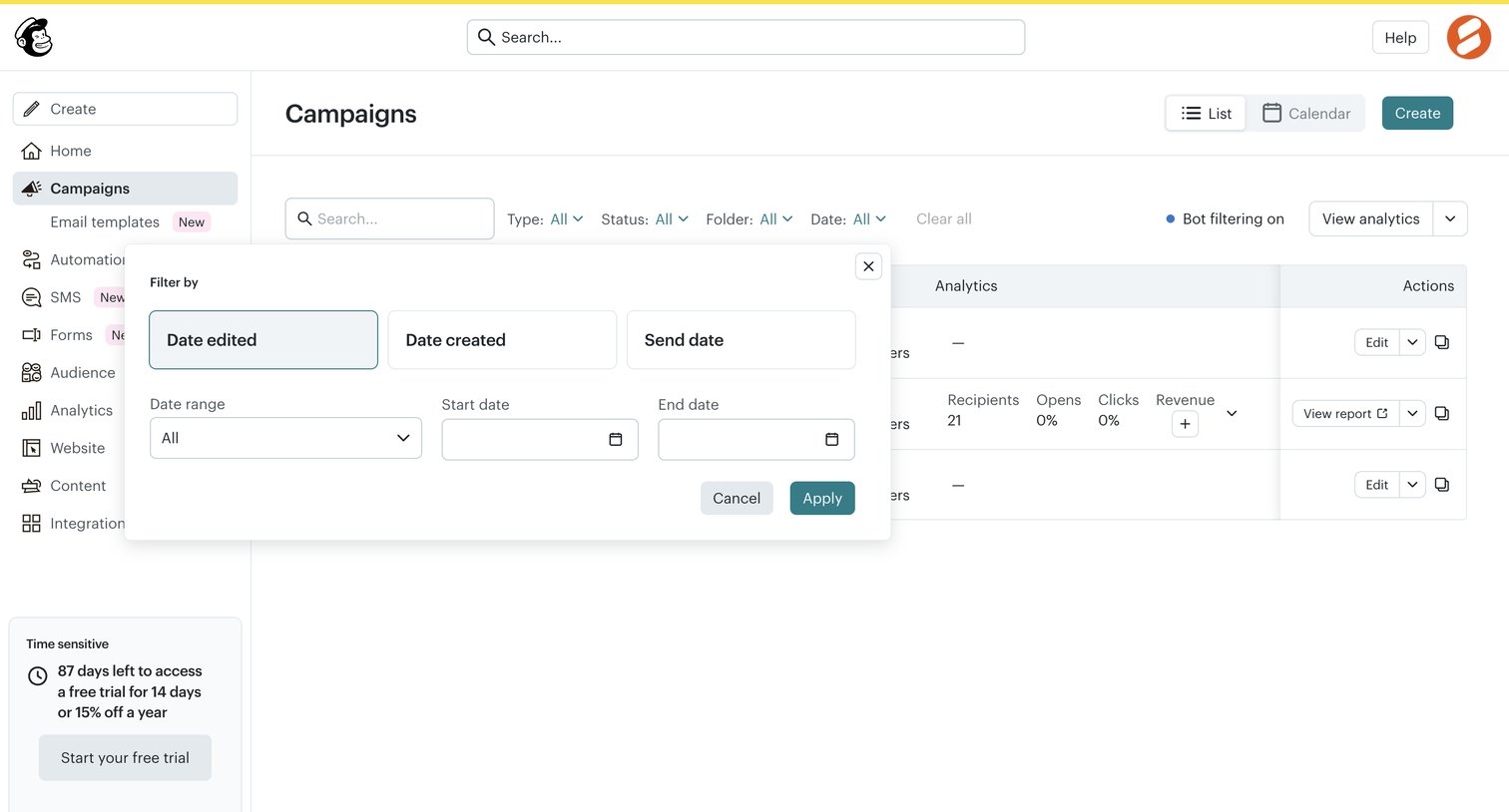The image size is (1509, 812).
Task: Click the Create item in the sidebar
Action: (125, 109)
